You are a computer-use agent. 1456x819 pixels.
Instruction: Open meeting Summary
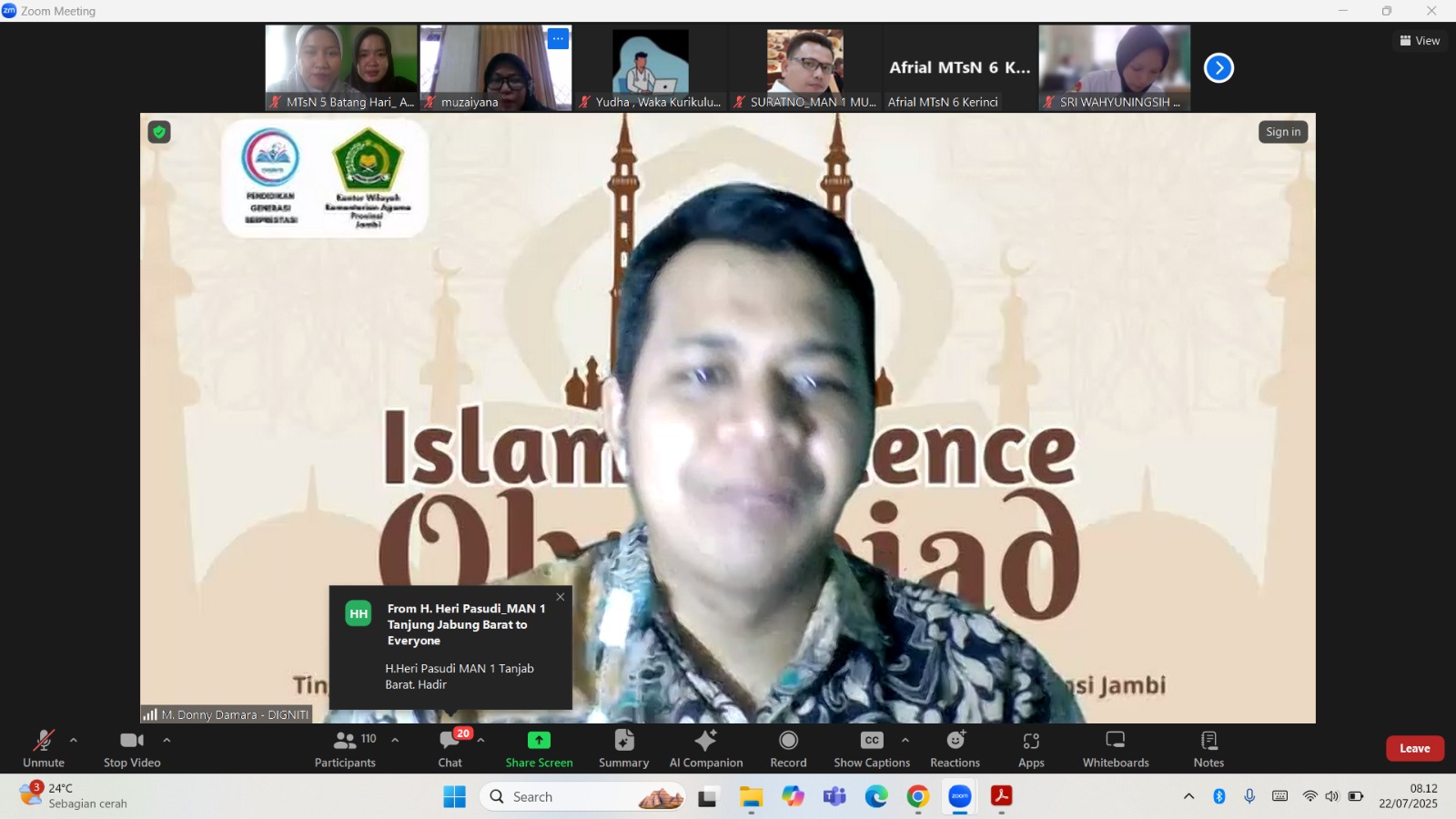(x=623, y=748)
